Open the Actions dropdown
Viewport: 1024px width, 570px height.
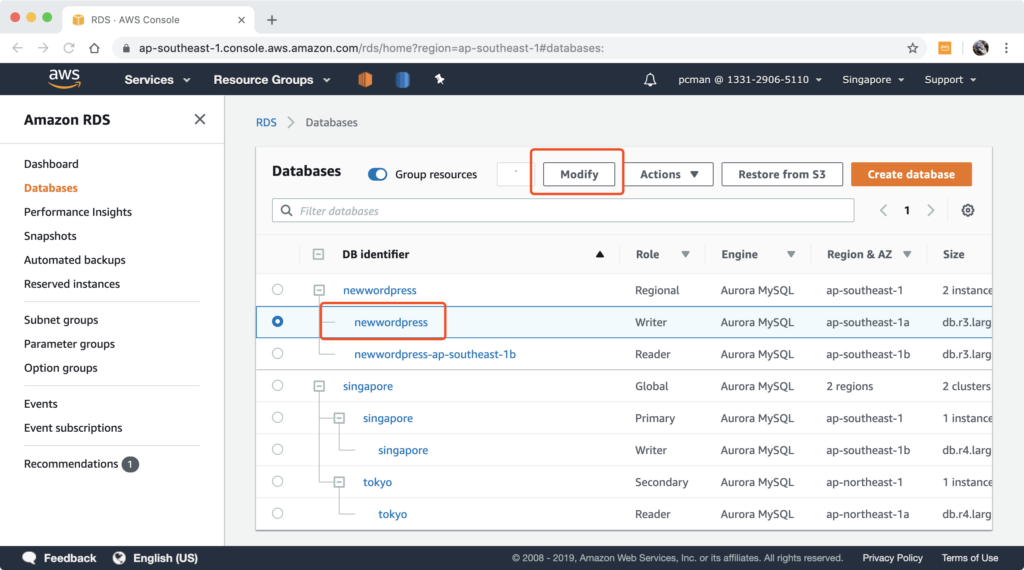tap(669, 174)
